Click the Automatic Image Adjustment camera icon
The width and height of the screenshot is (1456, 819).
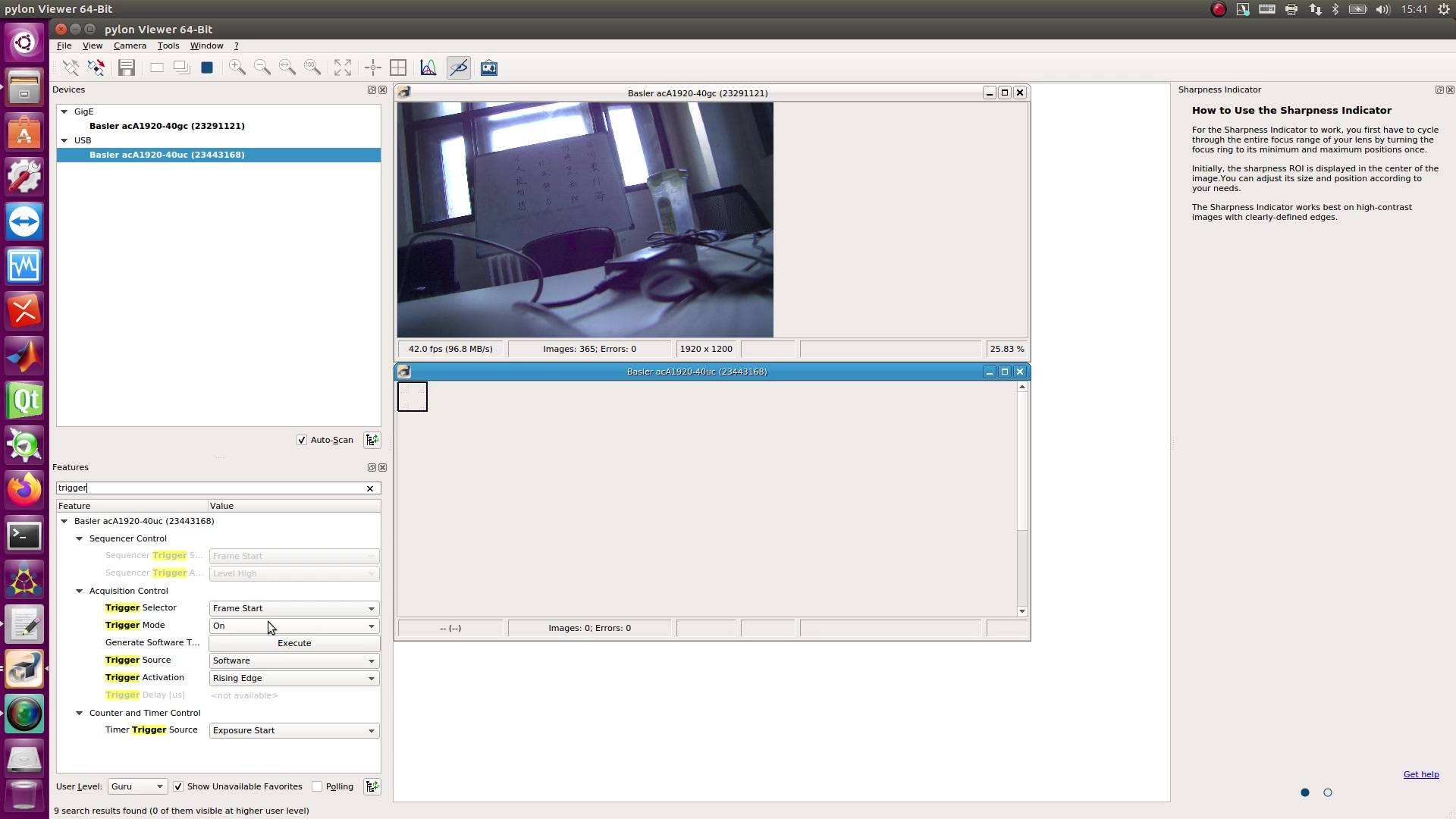[488, 67]
